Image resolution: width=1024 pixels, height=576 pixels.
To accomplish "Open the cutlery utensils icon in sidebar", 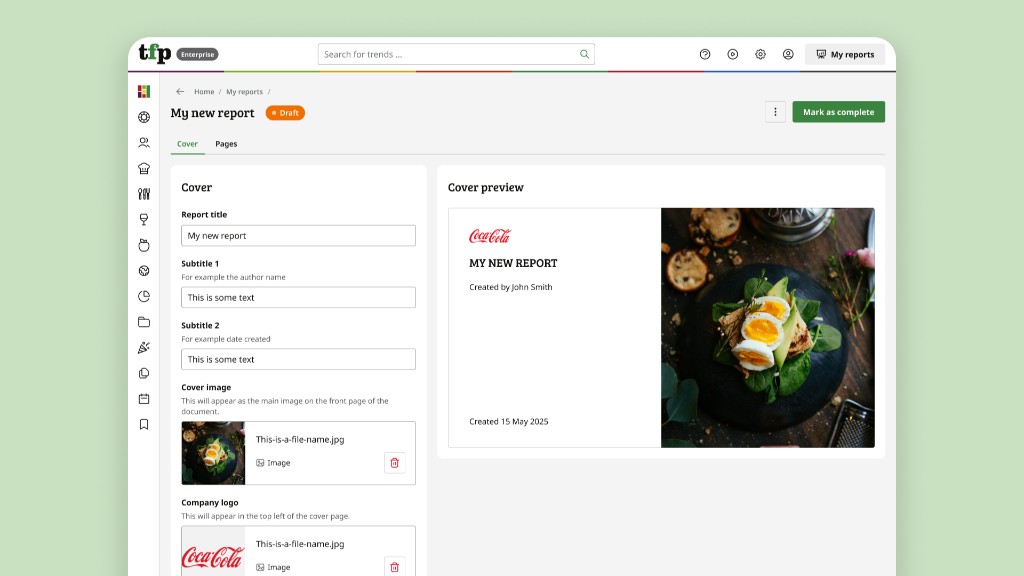I will [x=144, y=194].
